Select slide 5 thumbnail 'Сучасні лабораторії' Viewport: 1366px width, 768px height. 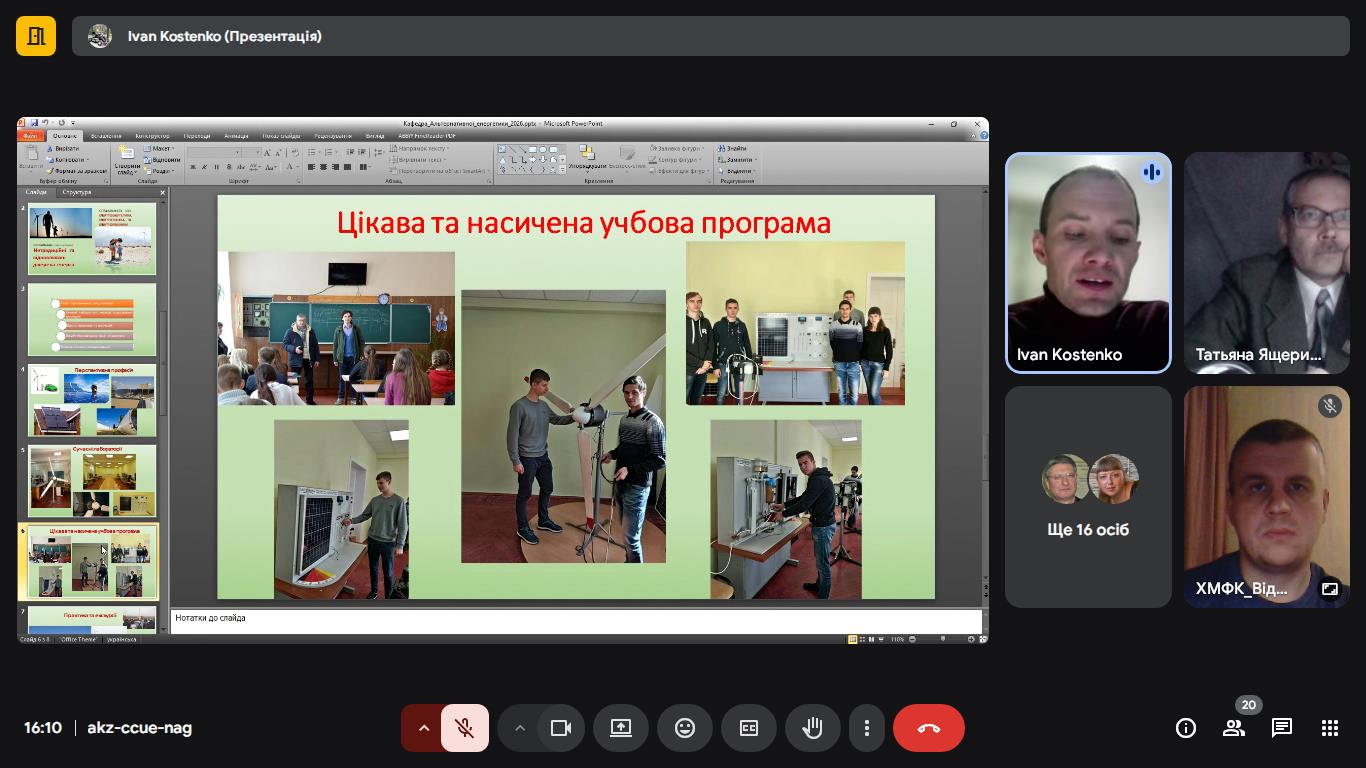92,481
